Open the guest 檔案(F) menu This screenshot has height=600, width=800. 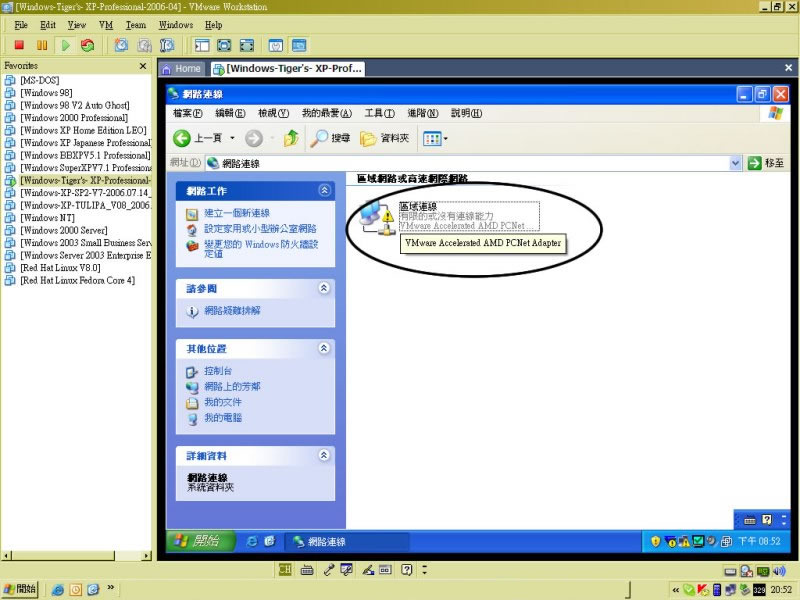(x=188, y=113)
